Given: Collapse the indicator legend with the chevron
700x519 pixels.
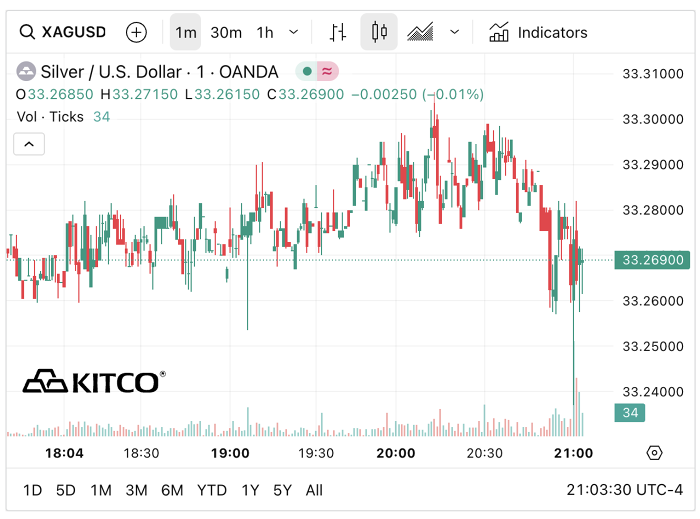Looking at the screenshot, I should [29, 144].
